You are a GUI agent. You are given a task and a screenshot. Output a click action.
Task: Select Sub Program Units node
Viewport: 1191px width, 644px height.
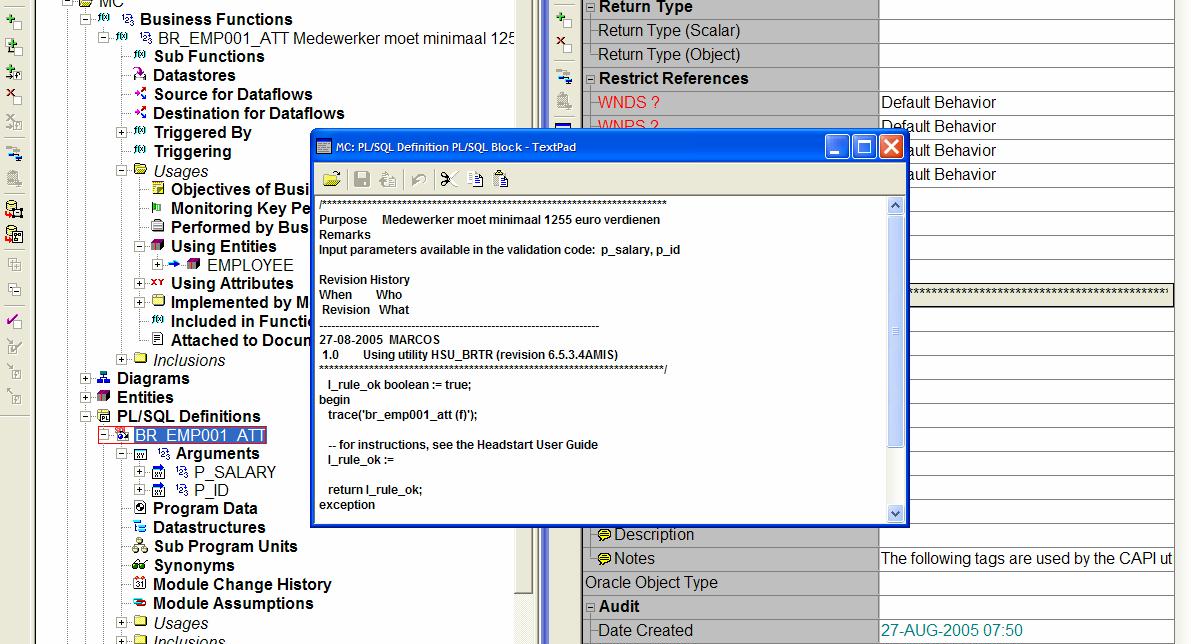[225, 547]
